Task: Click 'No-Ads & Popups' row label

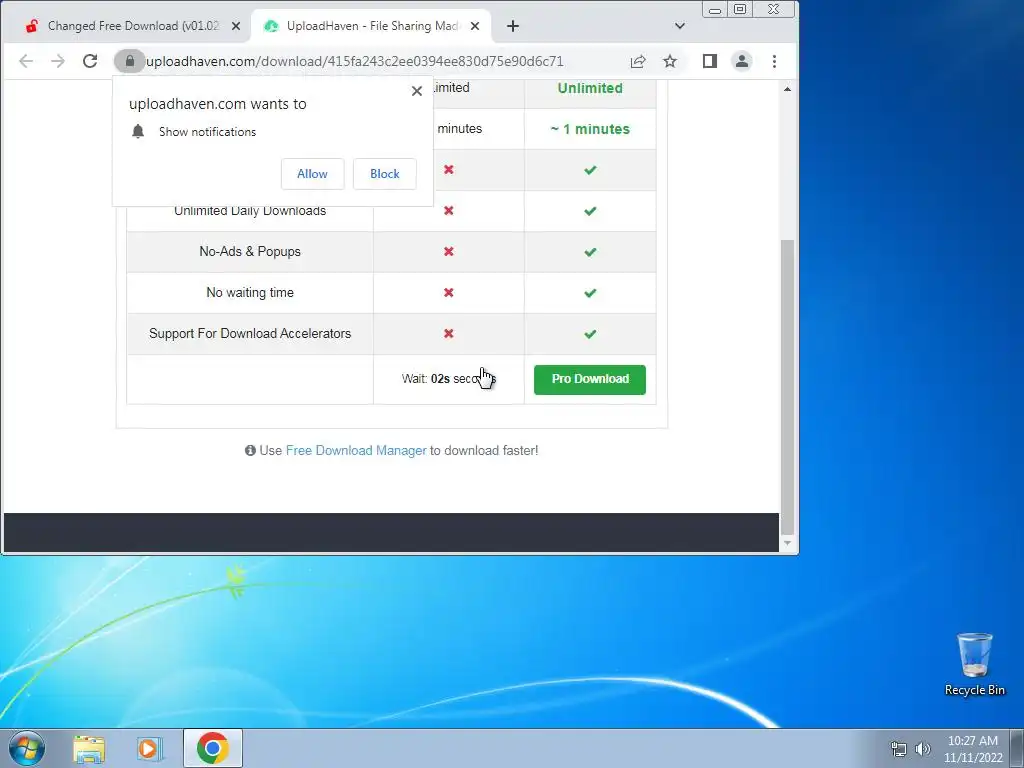Action: click(x=250, y=251)
